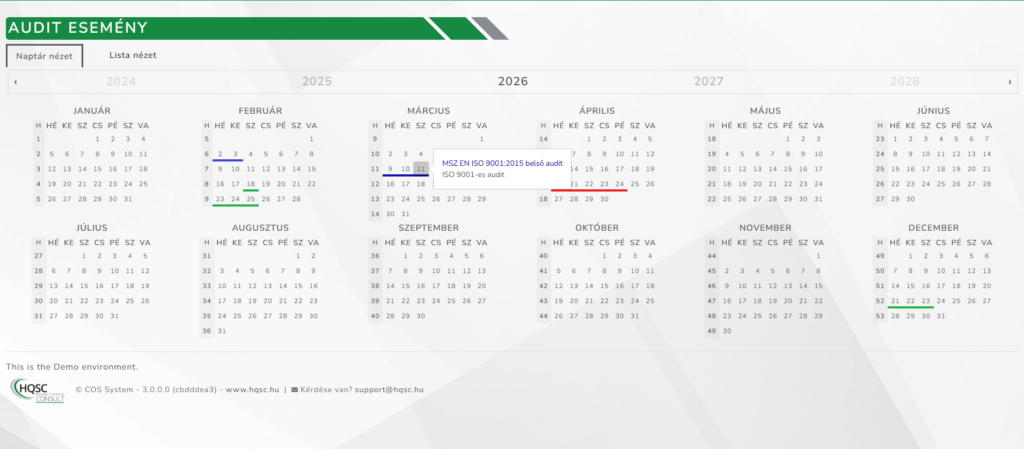
Task: Click the current year 2026 label
Action: click(x=513, y=82)
